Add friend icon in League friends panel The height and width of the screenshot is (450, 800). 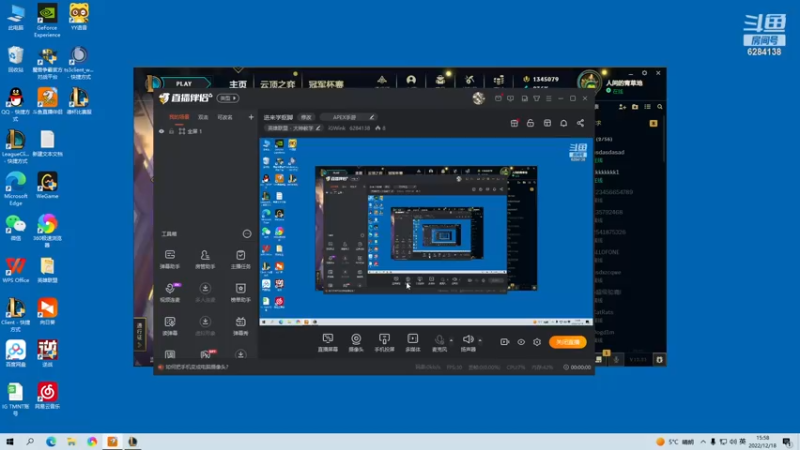click(622, 107)
